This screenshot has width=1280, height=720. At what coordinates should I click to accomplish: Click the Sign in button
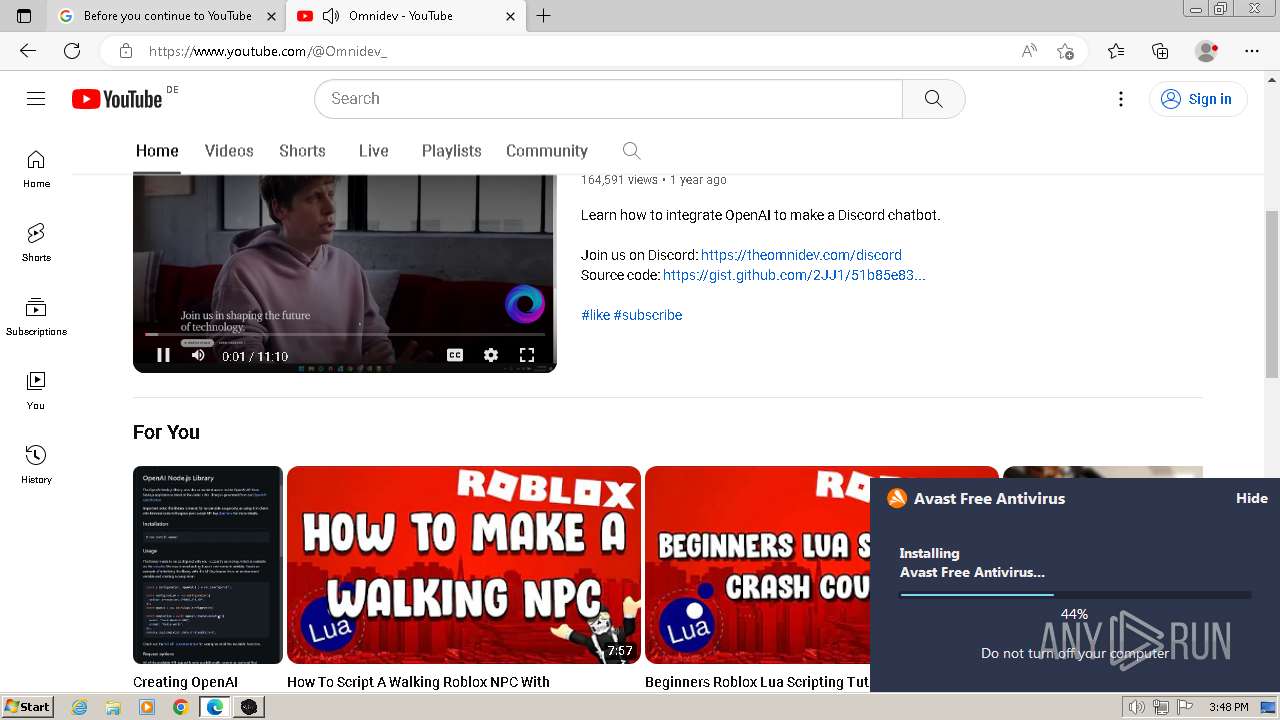(x=1197, y=99)
